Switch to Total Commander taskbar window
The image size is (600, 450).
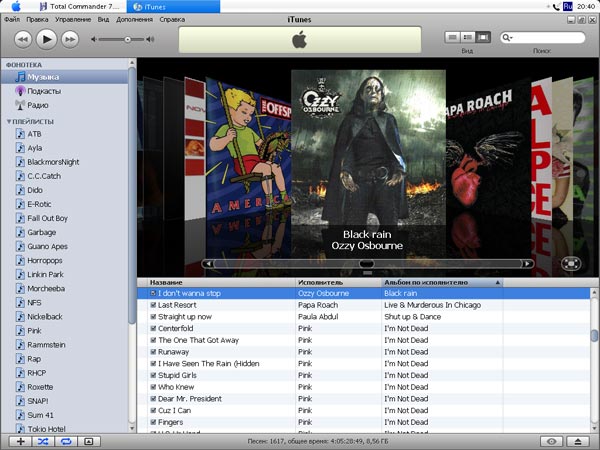pyautogui.click(x=80, y=6)
